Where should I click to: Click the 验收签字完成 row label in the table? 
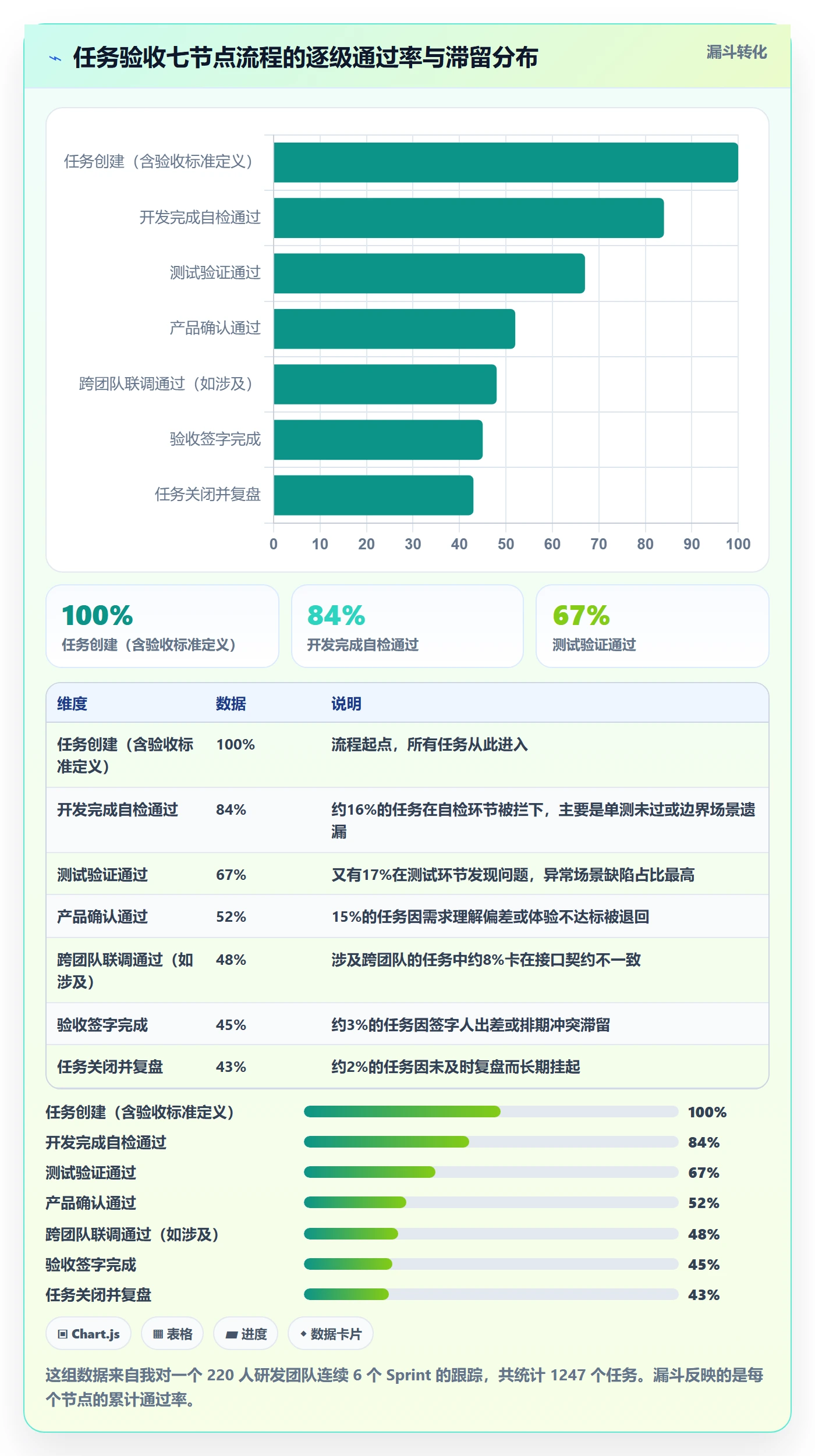(102, 1025)
